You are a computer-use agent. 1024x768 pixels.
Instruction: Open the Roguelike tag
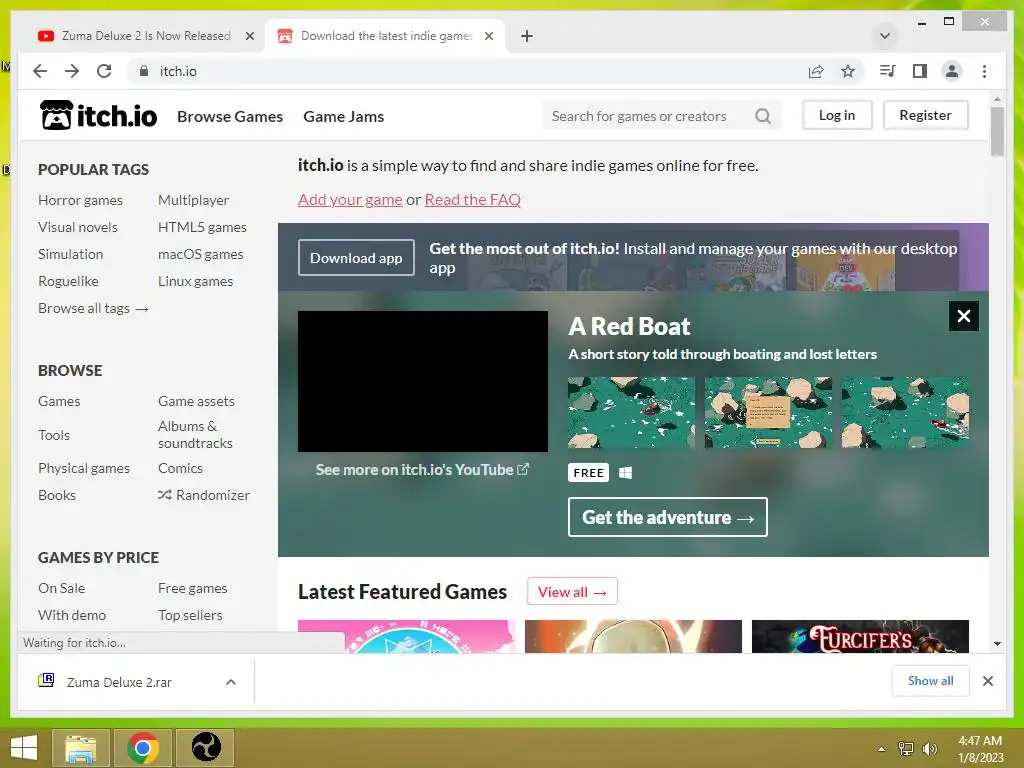tap(68, 281)
